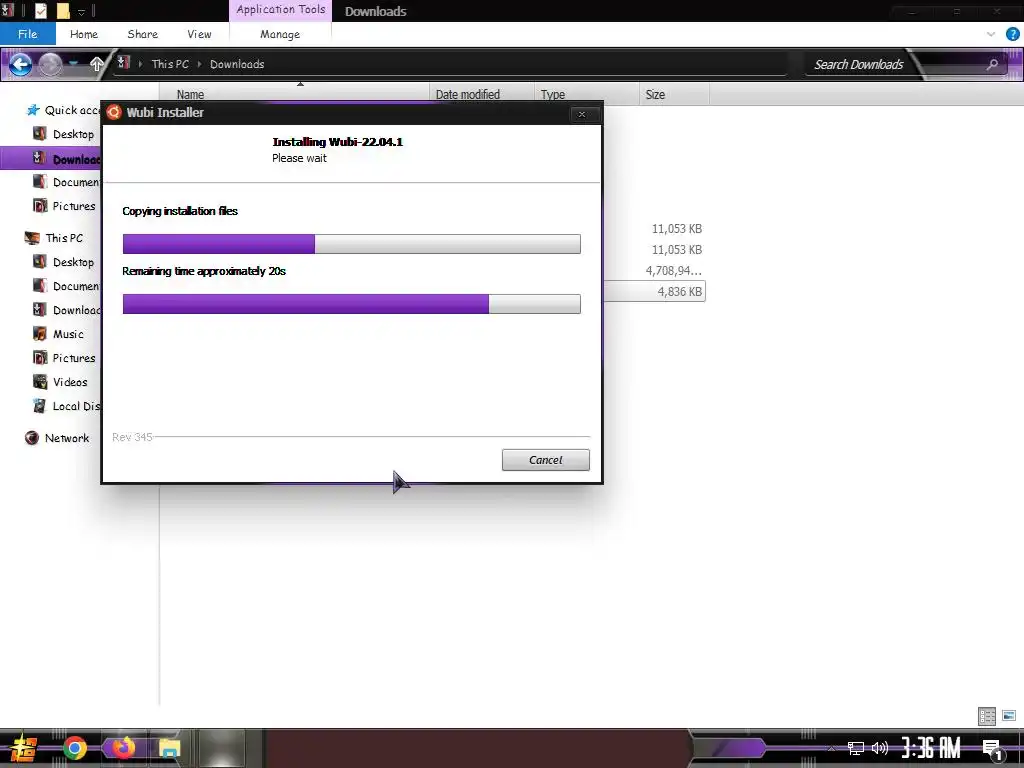Open the File menu in Explorer
Image resolution: width=1024 pixels, height=768 pixels.
tap(27, 34)
